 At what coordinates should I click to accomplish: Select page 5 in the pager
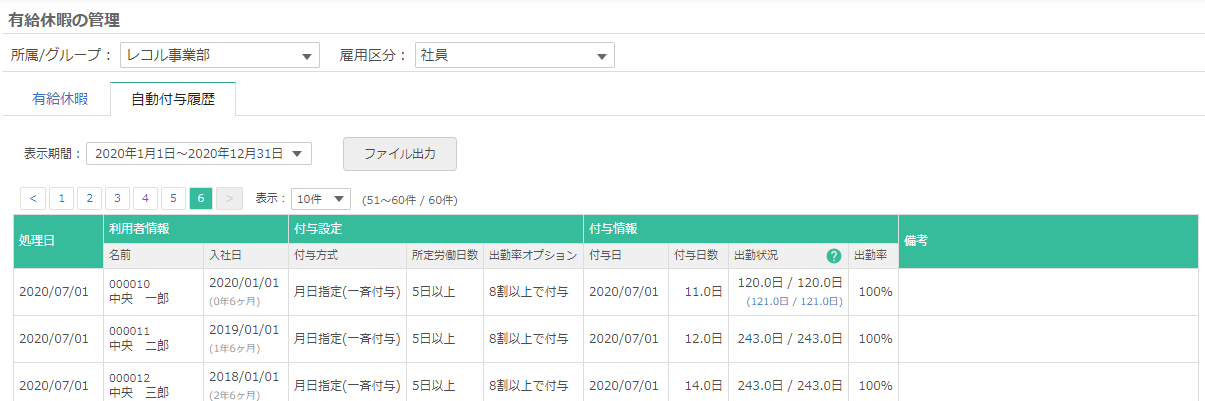(173, 198)
